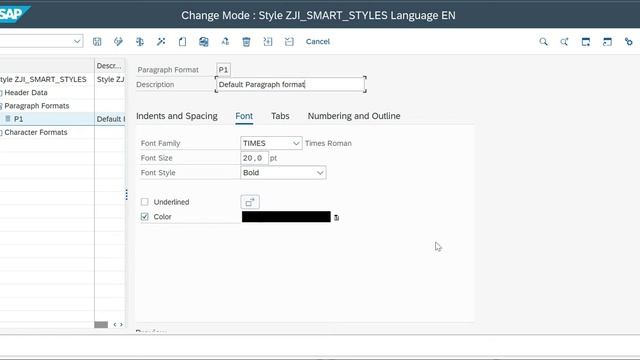The image size is (640, 360).
Task: Click the blank page Create icon
Action: click(x=182, y=42)
